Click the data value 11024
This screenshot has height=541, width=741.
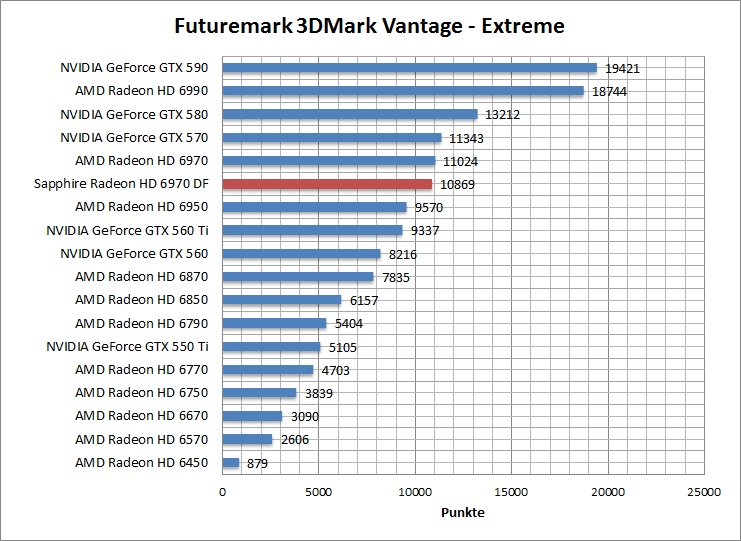point(461,162)
